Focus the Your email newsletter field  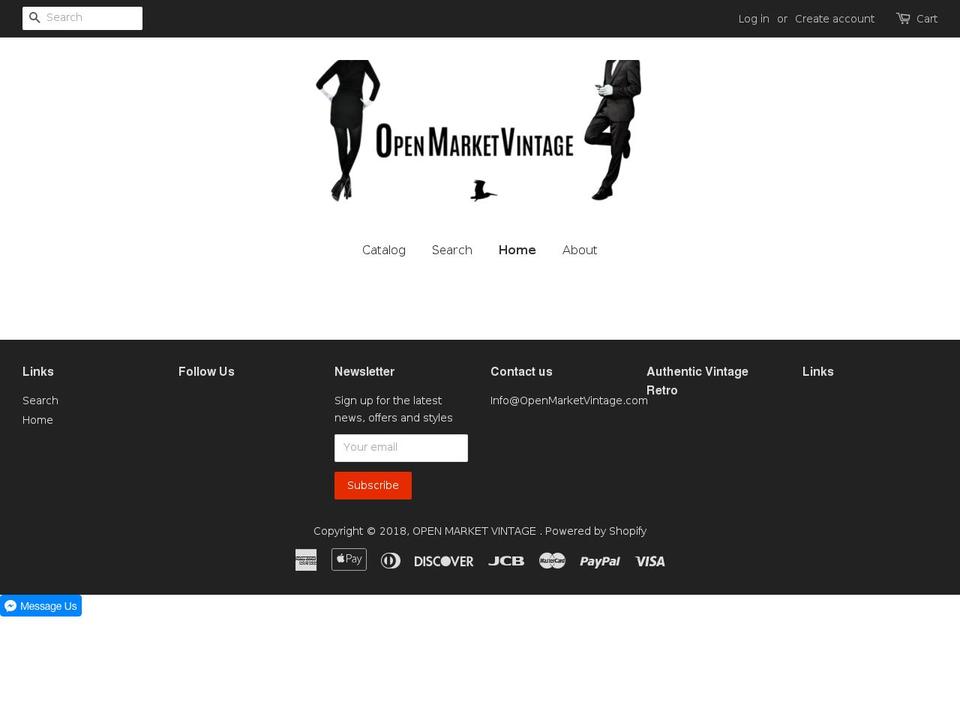point(401,448)
